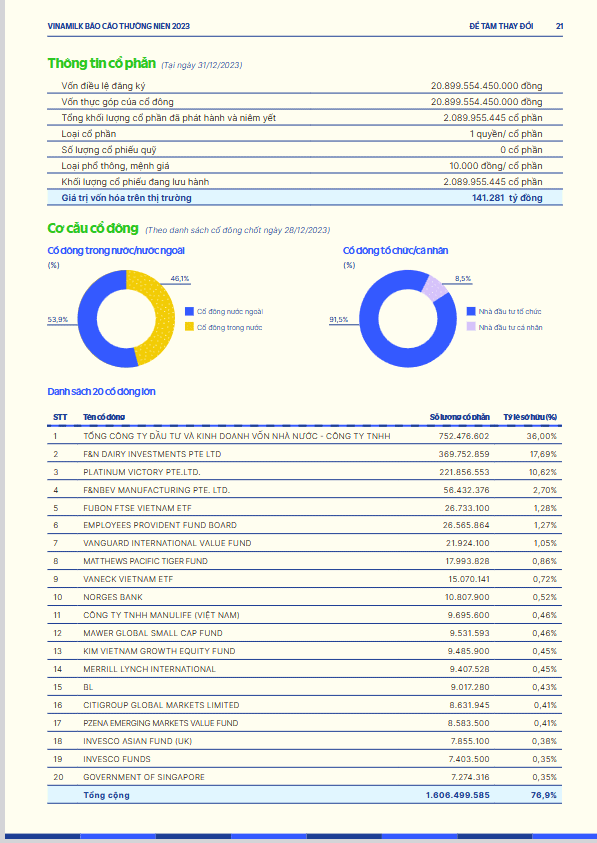This screenshot has height=843, width=597.
Task: Click the yellow 'Cổ đông trong nước' legend swatch
Action: [189, 327]
